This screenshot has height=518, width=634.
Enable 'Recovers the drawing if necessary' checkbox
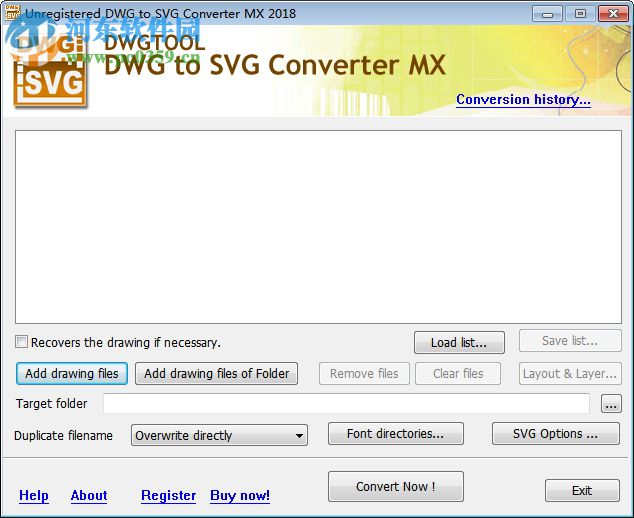coord(21,342)
